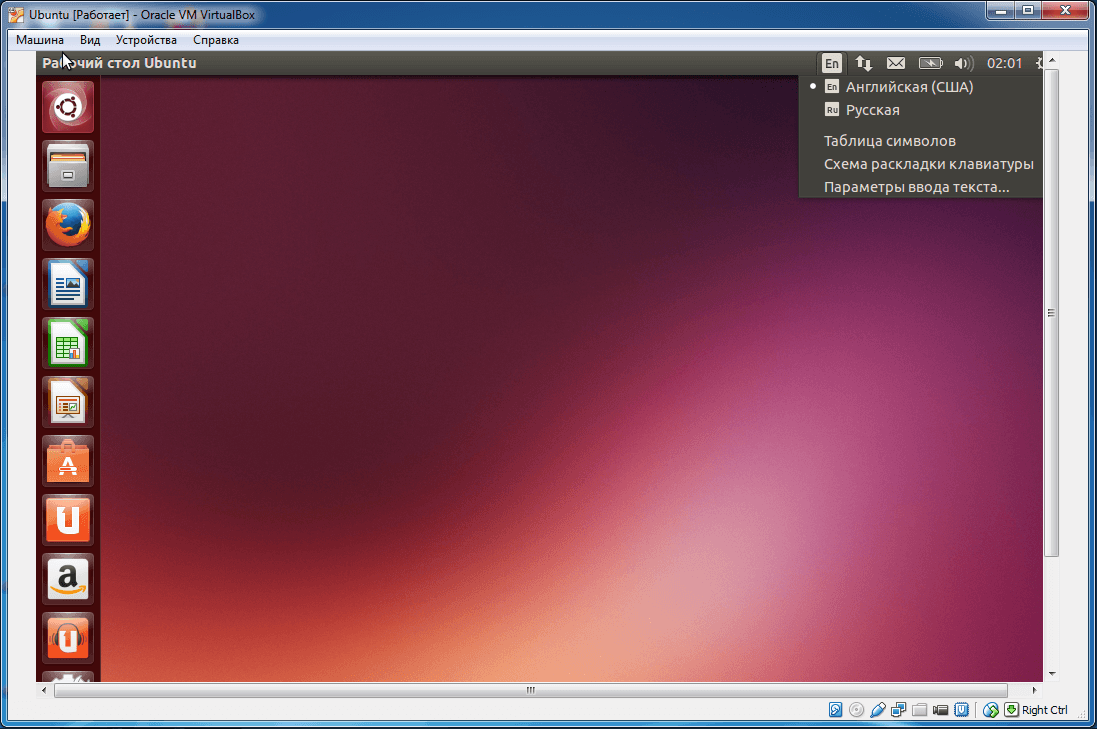This screenshot has width=1097, height=729.
Task: Click video capture status icon
Action: pos(940,709)
